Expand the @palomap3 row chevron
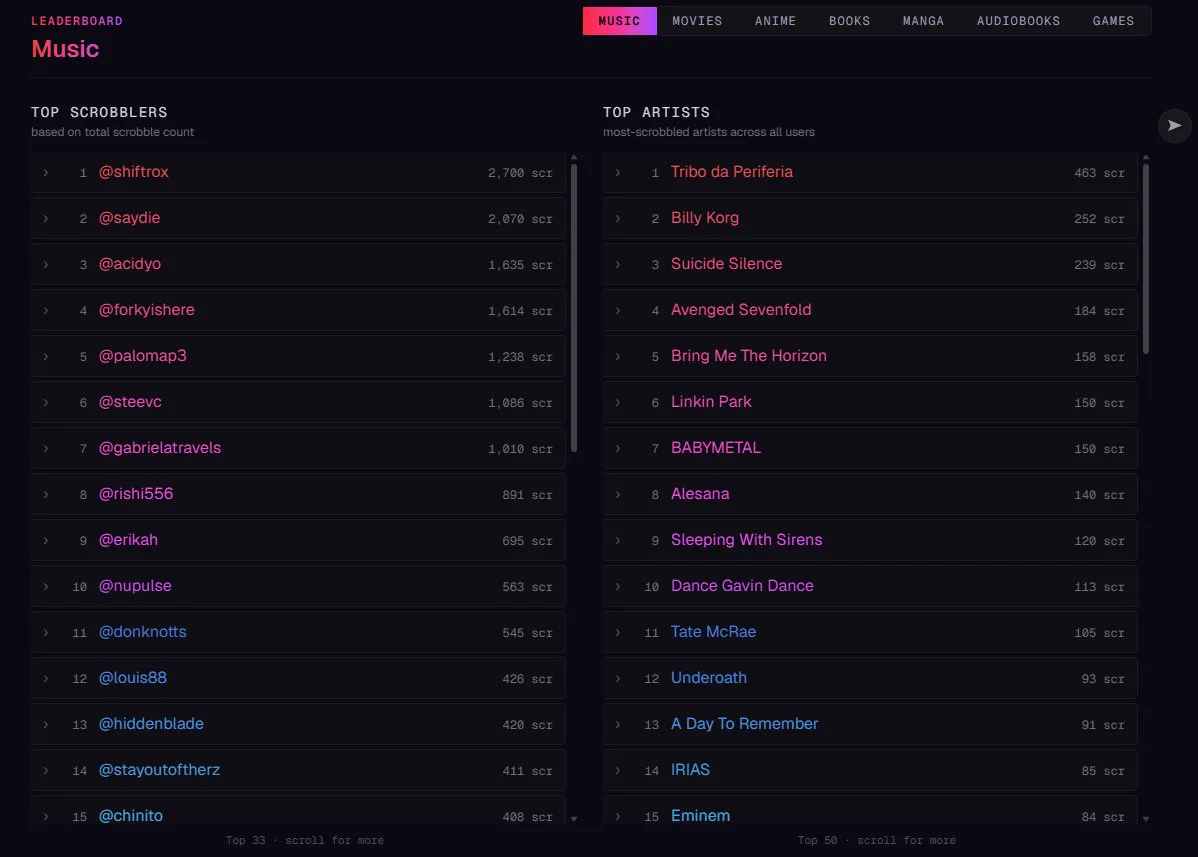Screen dimensions: 1198x857 [46, 356]
